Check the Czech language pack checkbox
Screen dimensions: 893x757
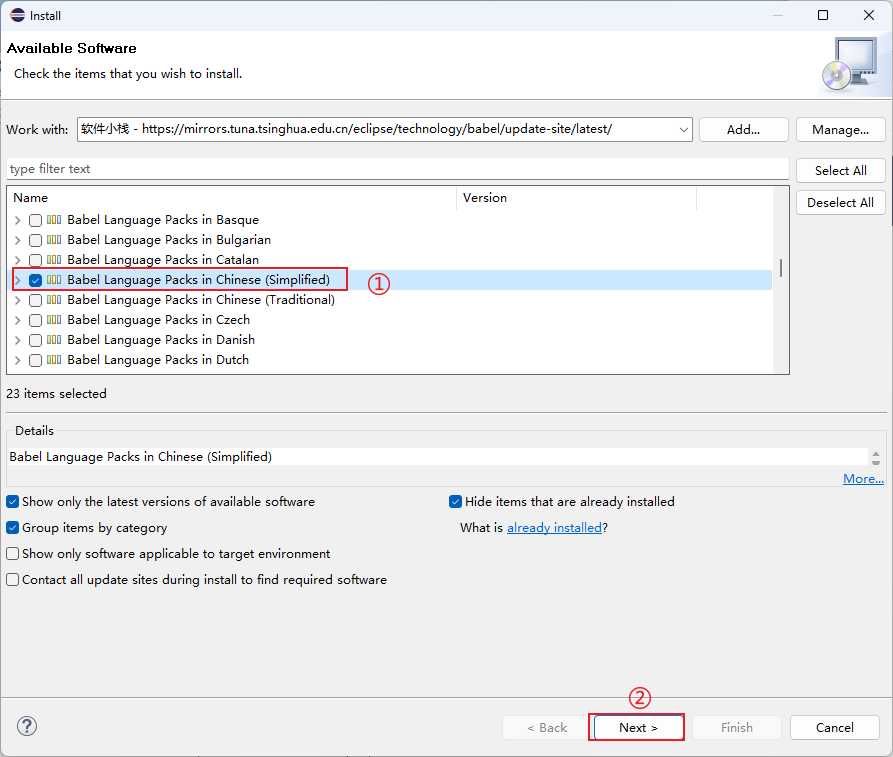tap(35, 320)
